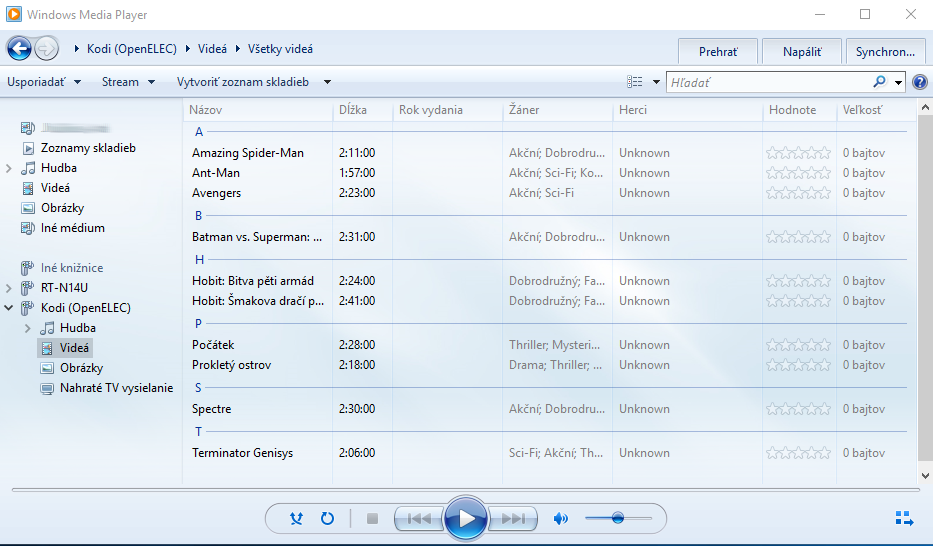Select the Amazing Spider-Man video
933x546 pixels.
(248, 153)
